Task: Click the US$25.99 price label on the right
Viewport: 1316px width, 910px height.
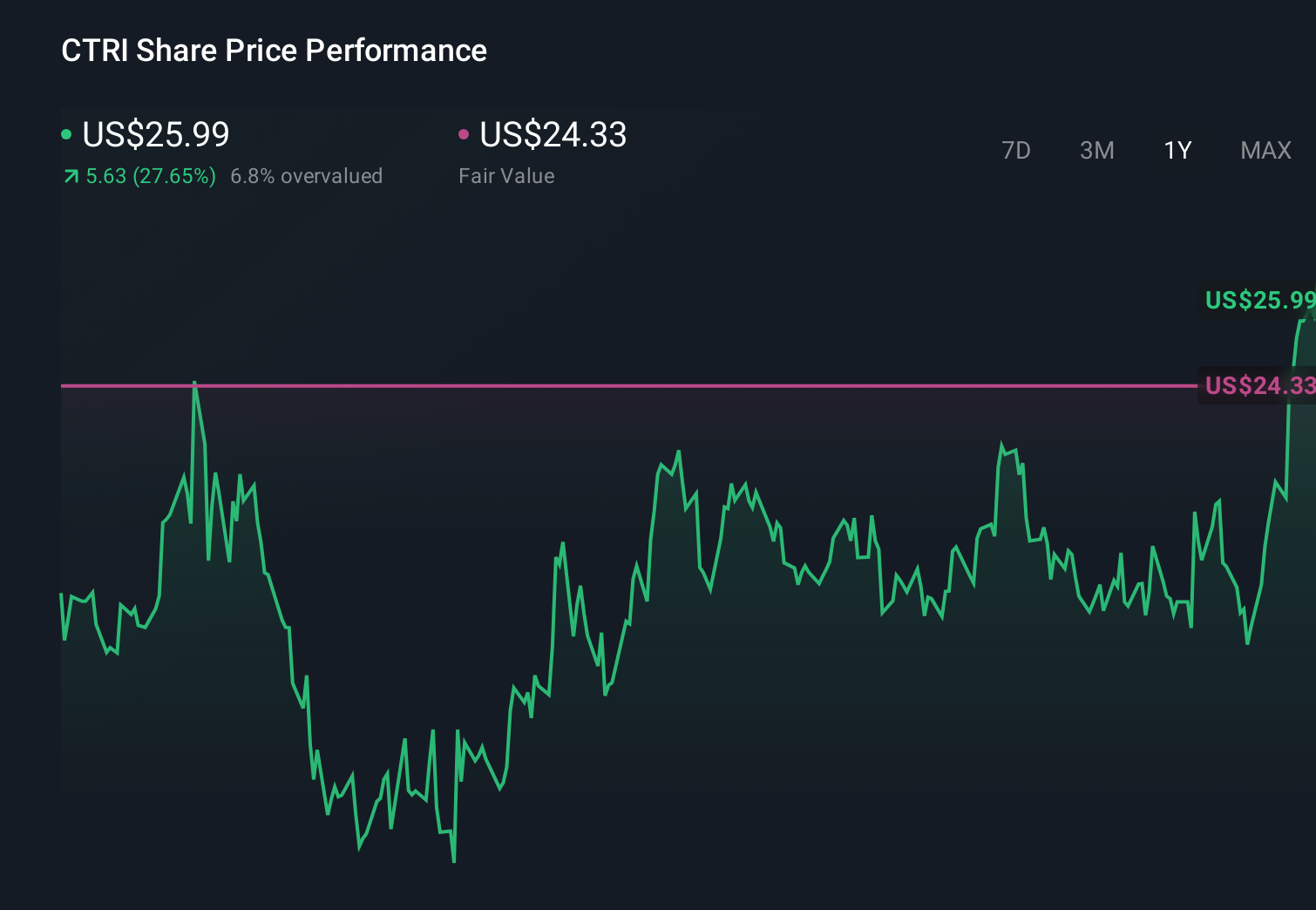Action: (x=1258, y=301)
